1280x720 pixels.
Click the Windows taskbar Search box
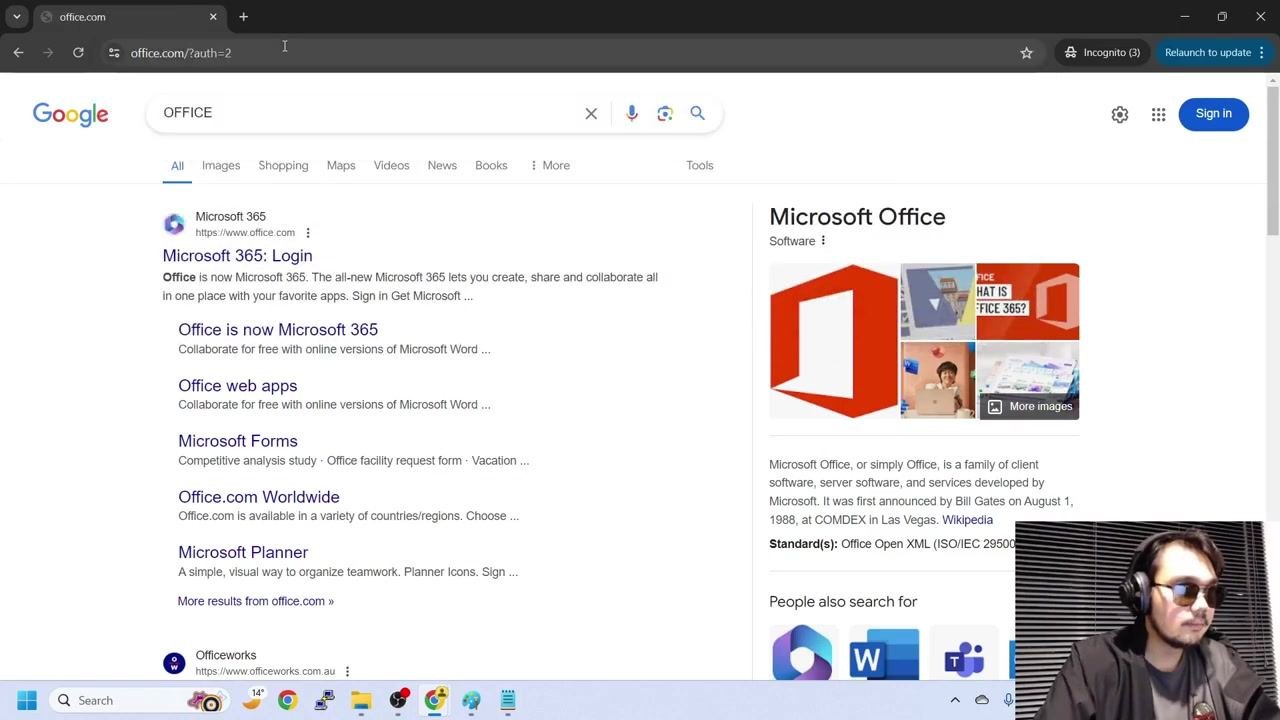pyautogui.click(x=138, y=701)
